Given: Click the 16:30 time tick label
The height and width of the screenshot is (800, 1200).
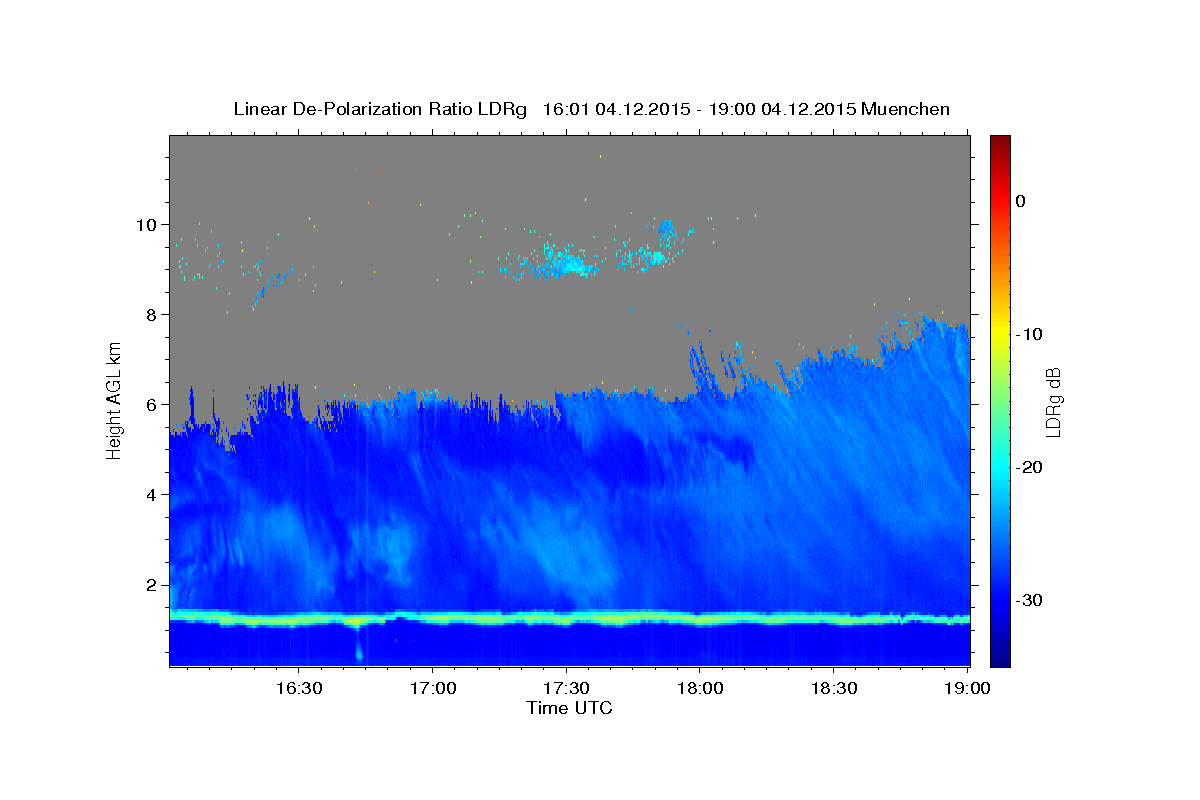Looking at the screenshot, I should (298, 689).
